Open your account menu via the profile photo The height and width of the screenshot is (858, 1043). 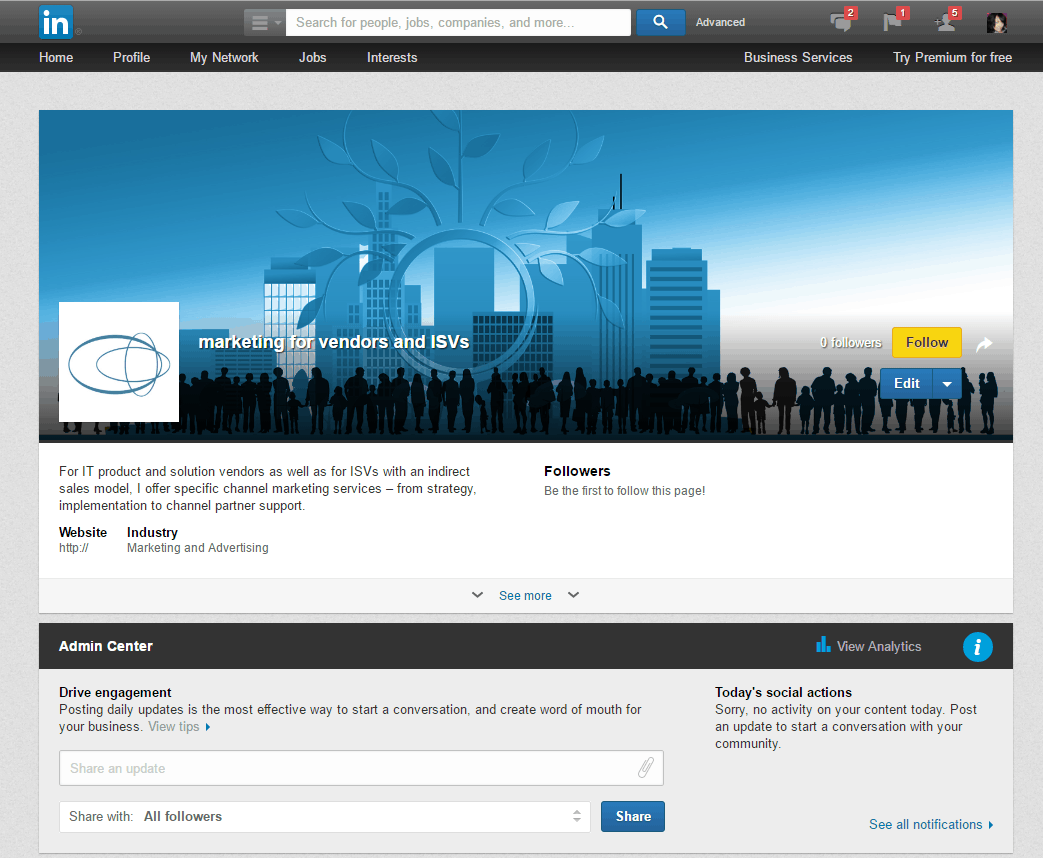tap(996, 22)
